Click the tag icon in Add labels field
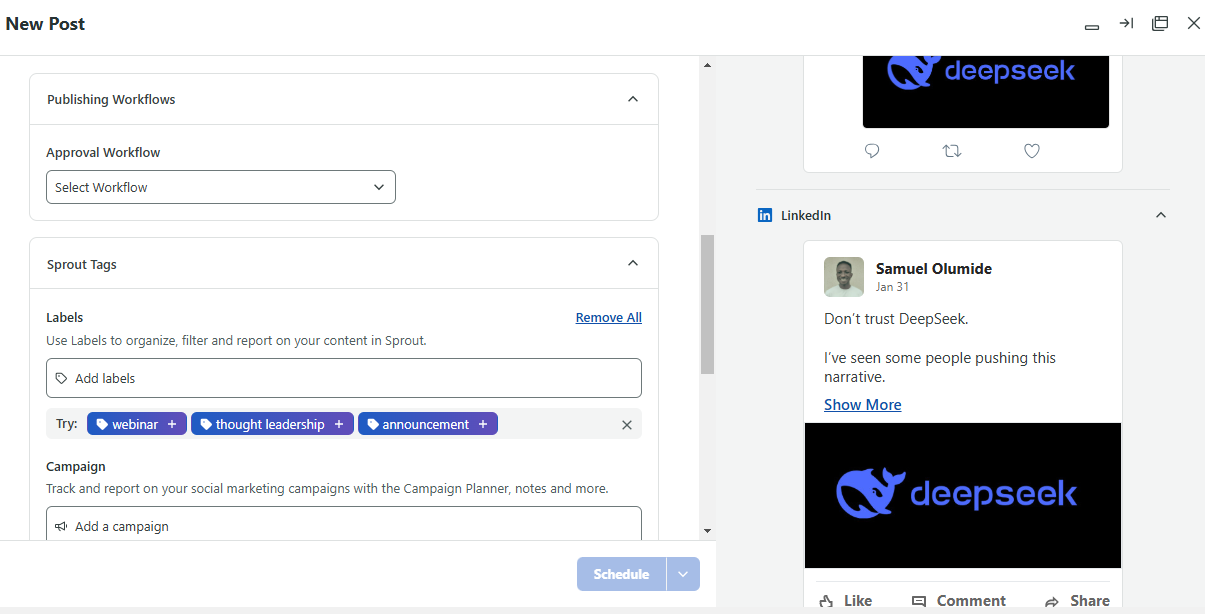 click(x=62, y=378)
